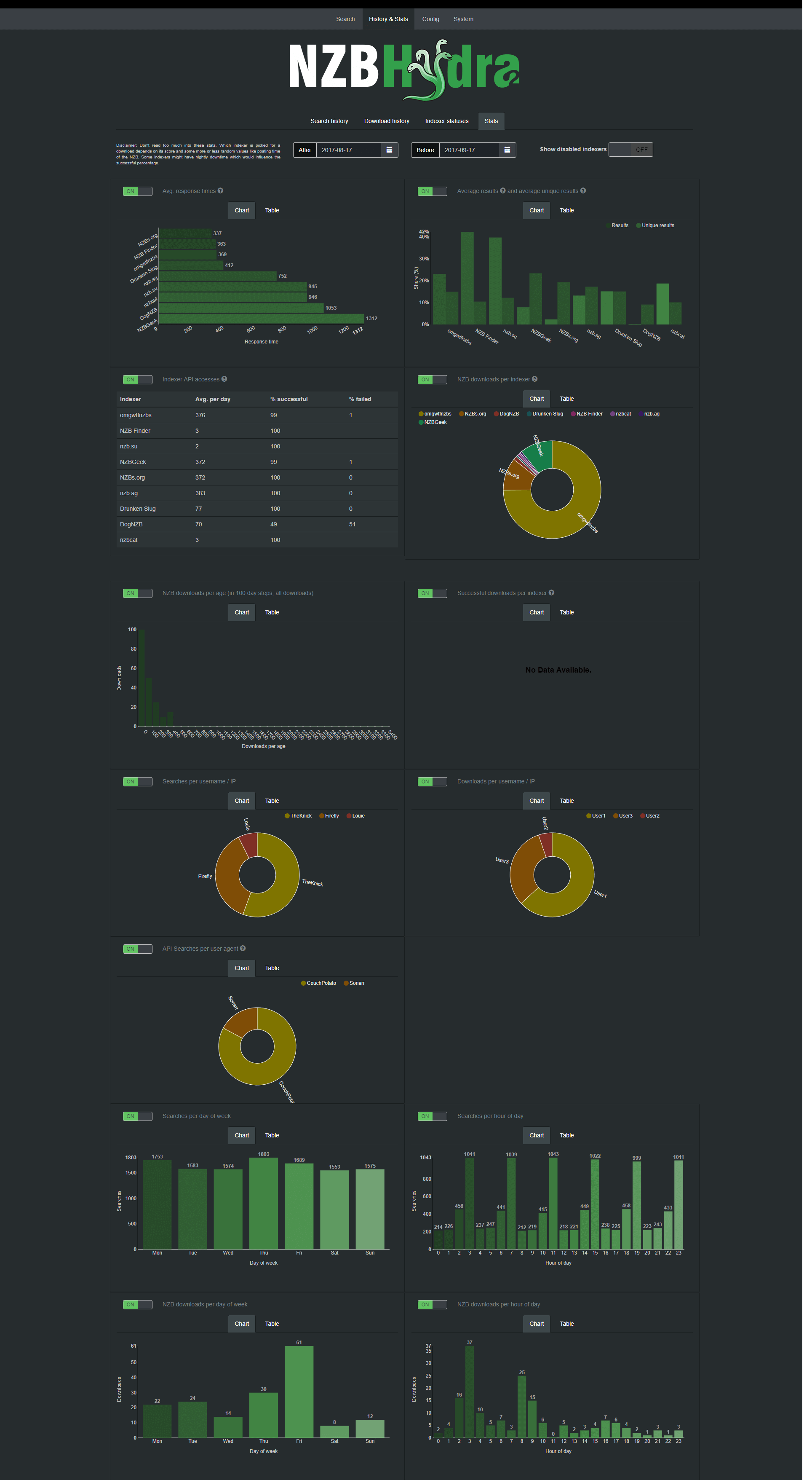812x1480 pixels.
Task: Open the System top menu item
Action: point(463,19)
